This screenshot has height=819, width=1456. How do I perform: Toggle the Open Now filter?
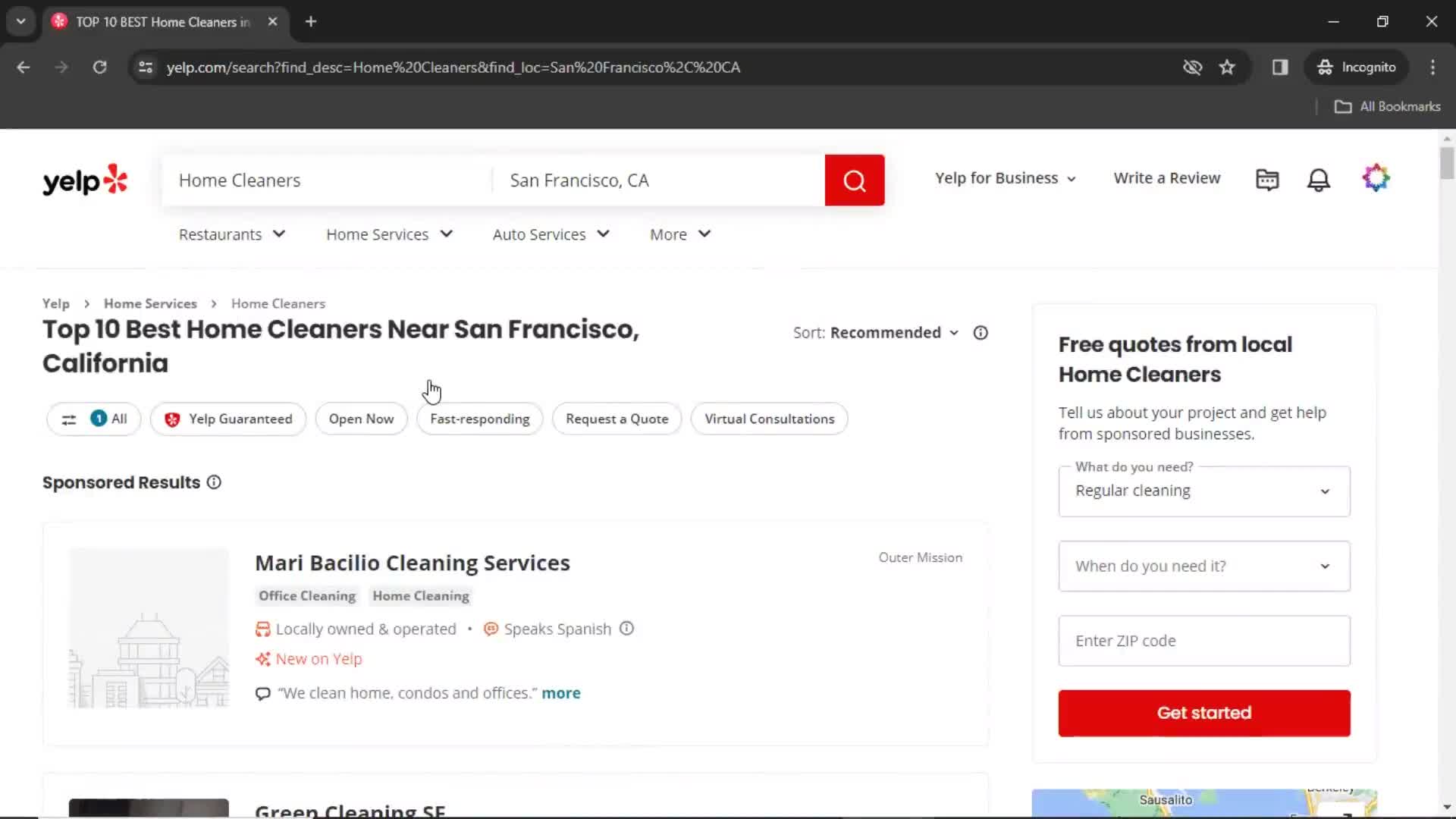(x=361, y=418)
